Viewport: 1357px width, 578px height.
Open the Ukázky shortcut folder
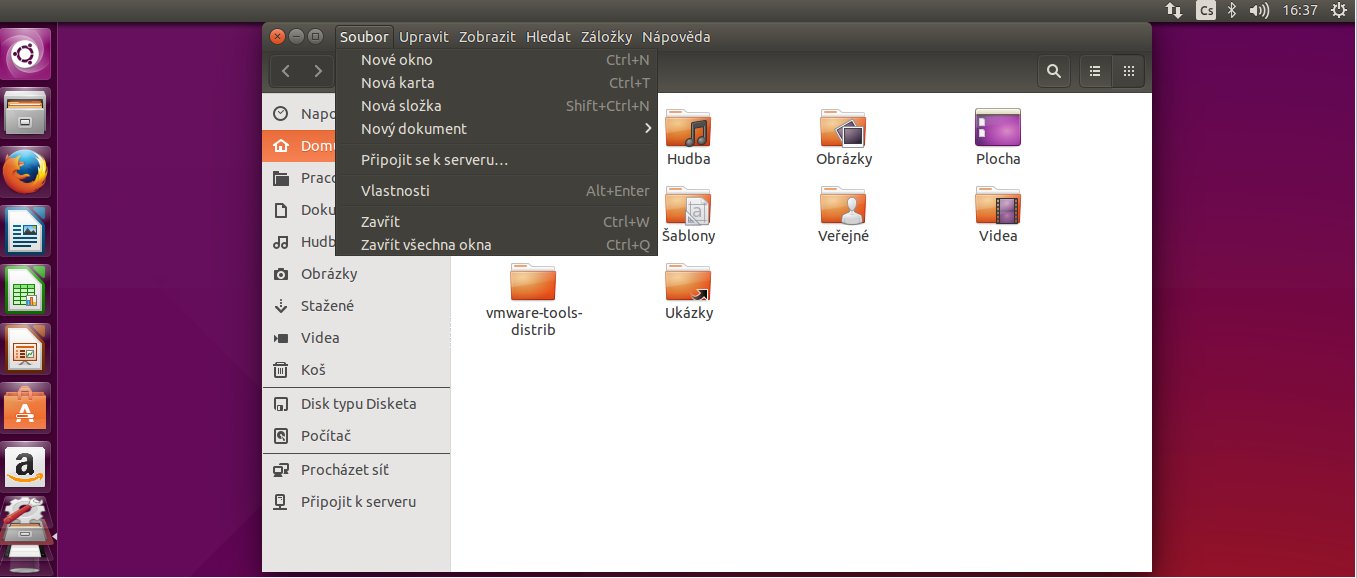tap(688, 283)
